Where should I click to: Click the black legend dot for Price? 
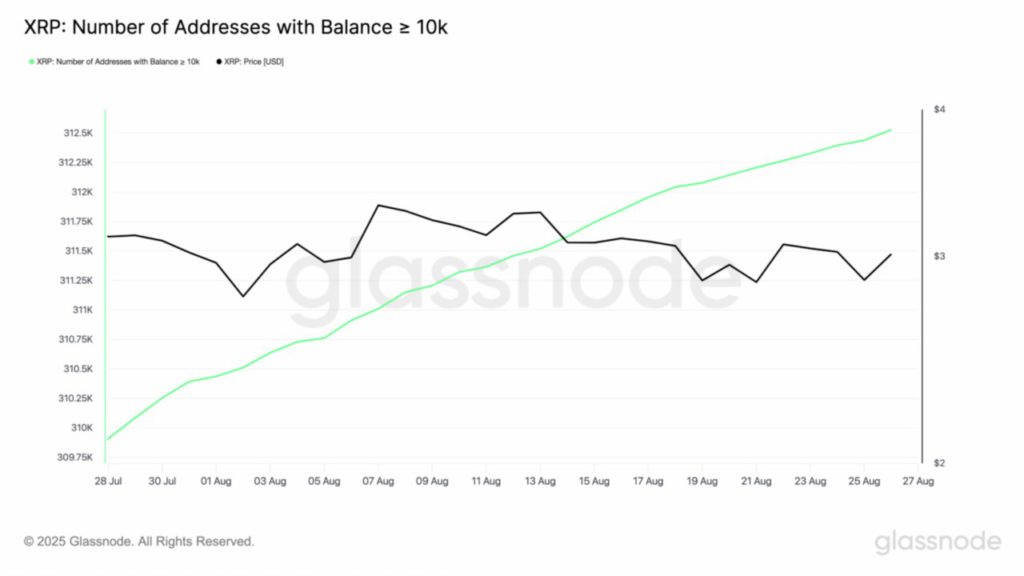[219, 62]
